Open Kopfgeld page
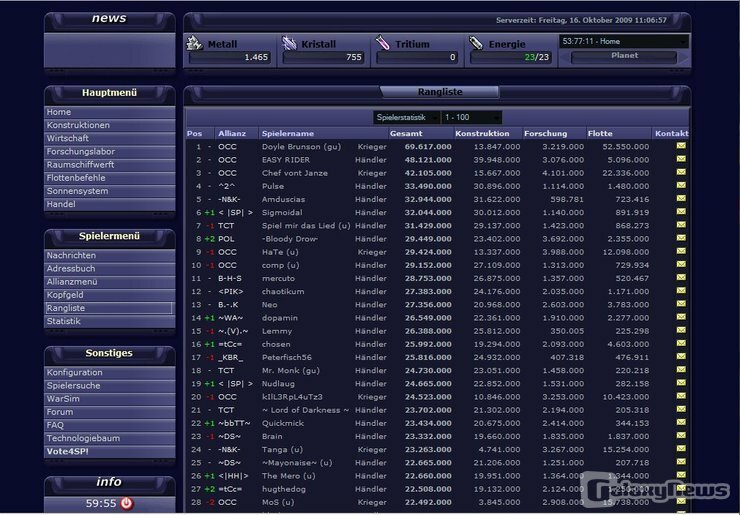This screenshot has height=515, width=740. 109,295
